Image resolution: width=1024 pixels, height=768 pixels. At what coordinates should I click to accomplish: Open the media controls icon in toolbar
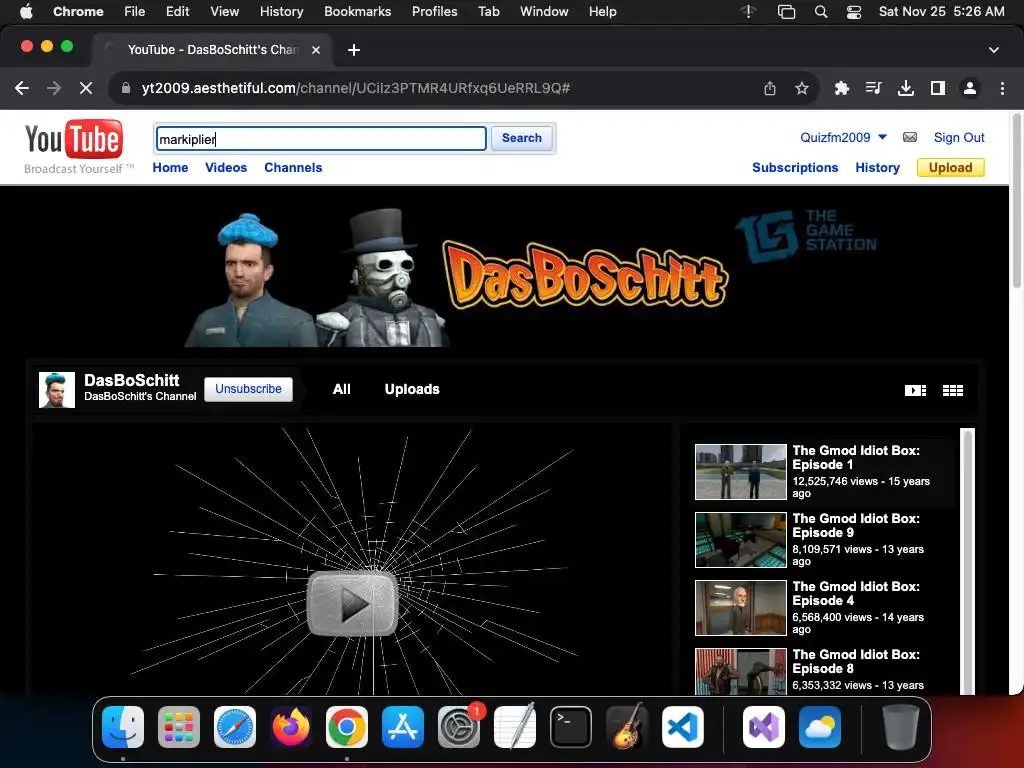point(873,88)
